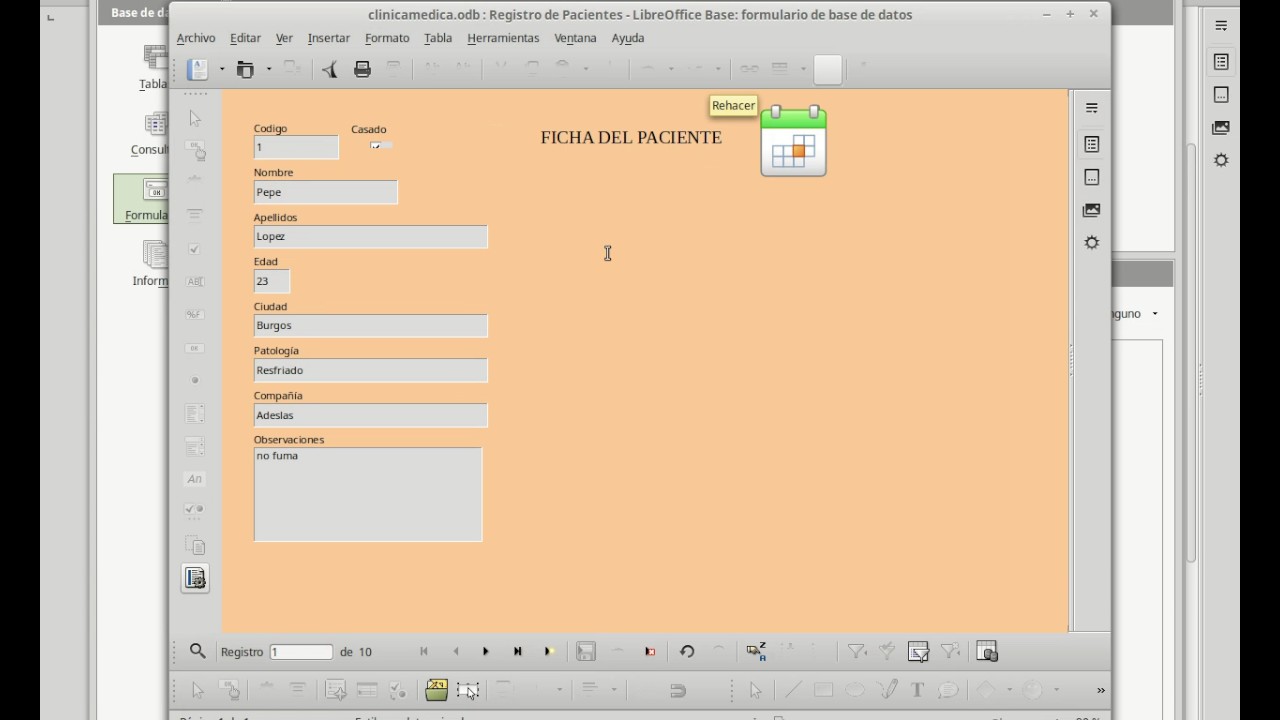Open sidebar settings menu in form window
Viewport: 1280px width, 720px height.
[1092, 108]
